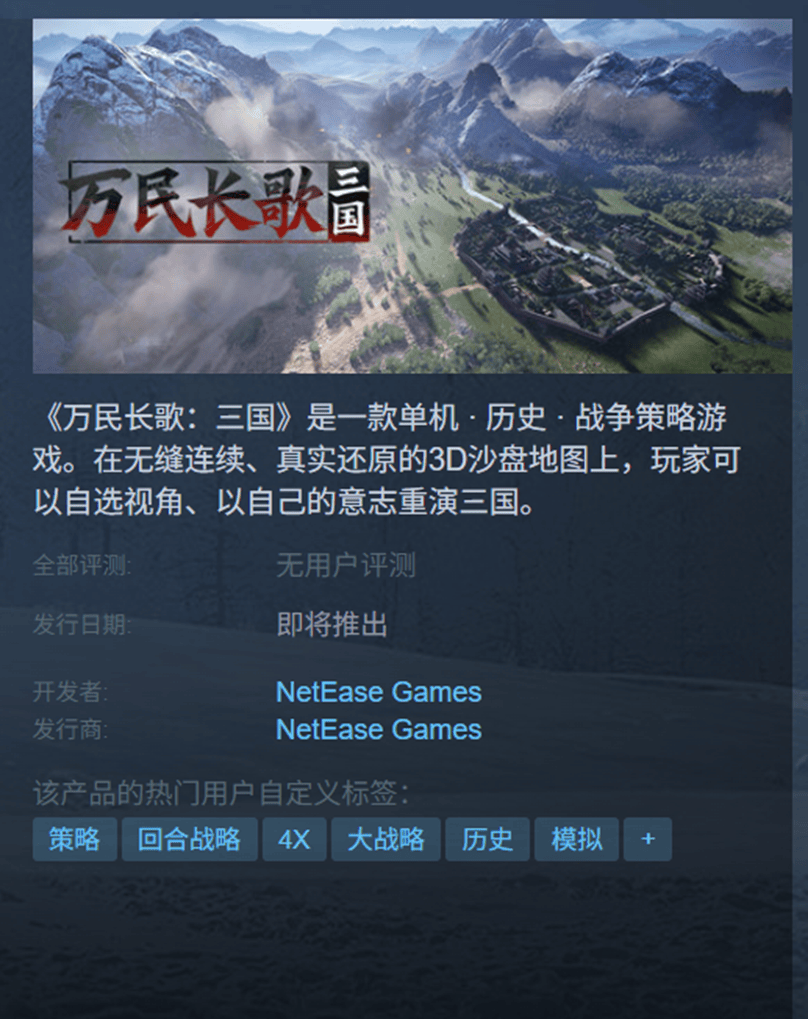Expand user tags with the + button
Image resolution: width=808 pixels, height=1019 pixels.
pos(647,839)
